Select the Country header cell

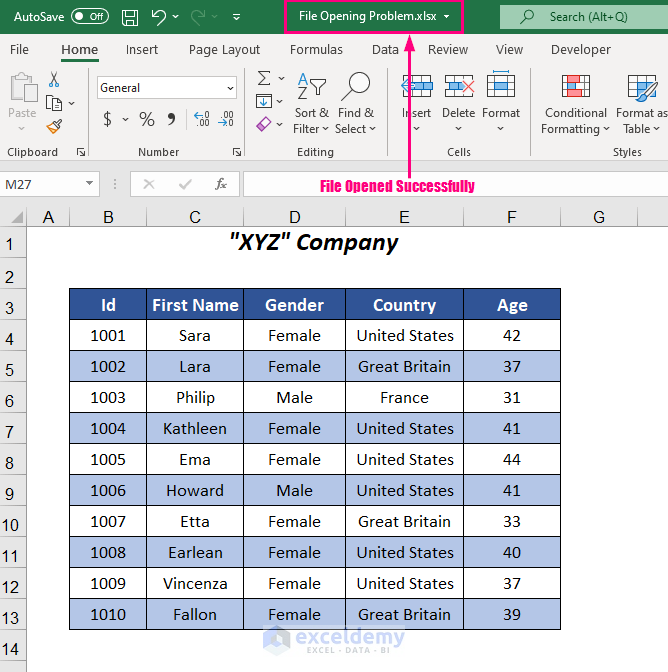pyautogui.click(x=404, y=305)
